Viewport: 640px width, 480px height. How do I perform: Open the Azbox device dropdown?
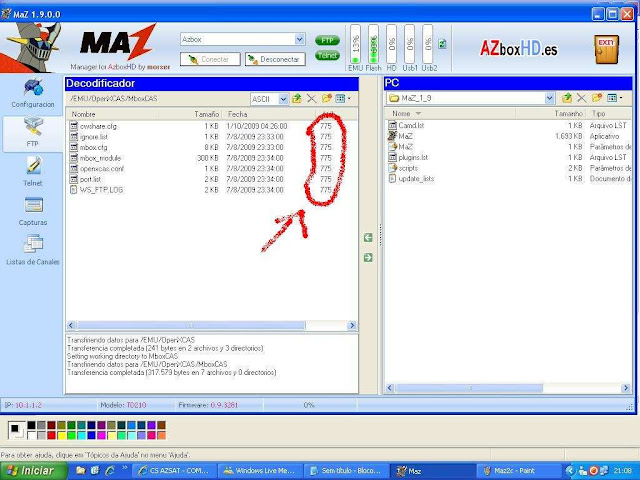299,39
